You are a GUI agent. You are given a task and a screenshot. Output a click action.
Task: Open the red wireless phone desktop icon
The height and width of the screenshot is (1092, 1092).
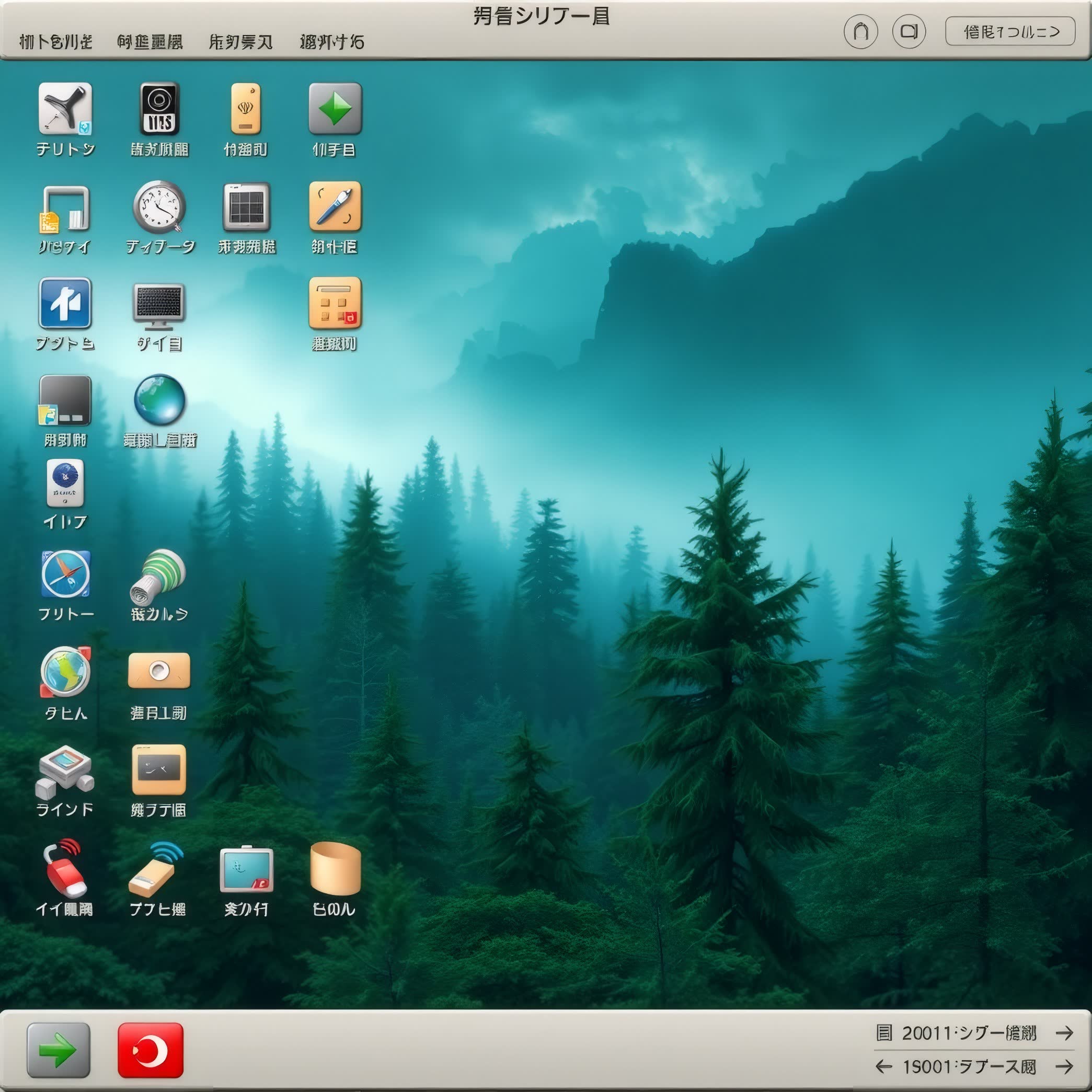[65, 868]
